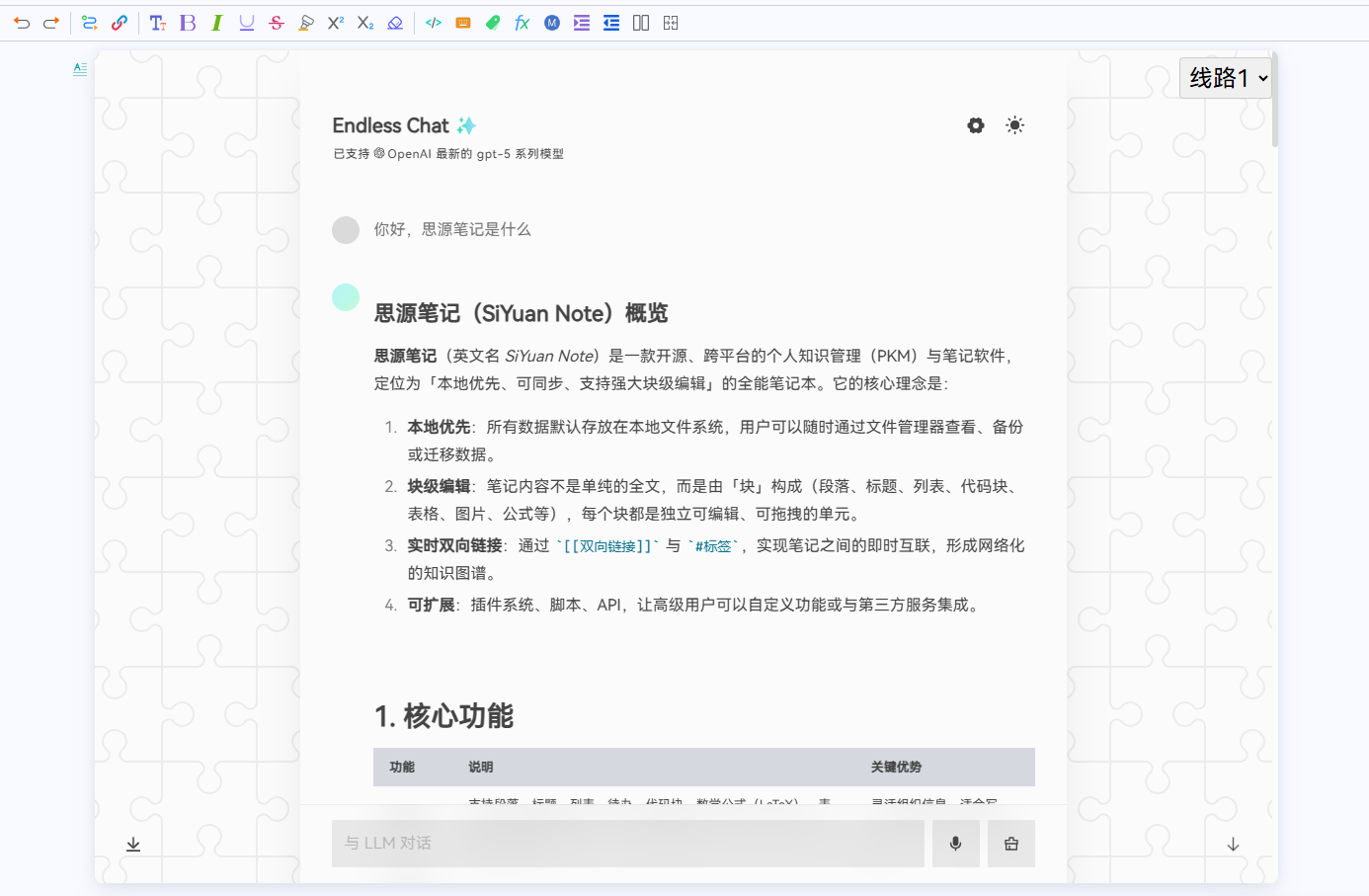Click the assistant's teal avatar circle
This screenshot has height=896, width=1369.
(346, 297)
